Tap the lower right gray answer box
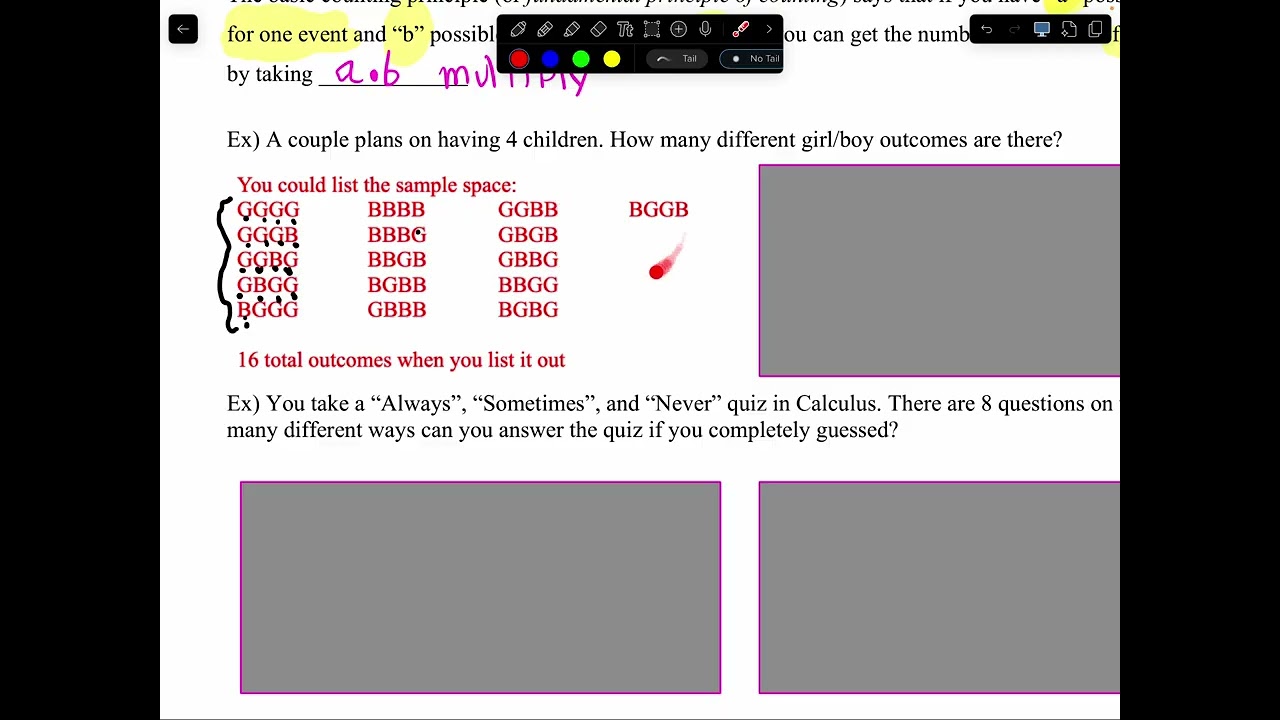The height and width of the screenshot is (720, 1280). pos(939,588)
